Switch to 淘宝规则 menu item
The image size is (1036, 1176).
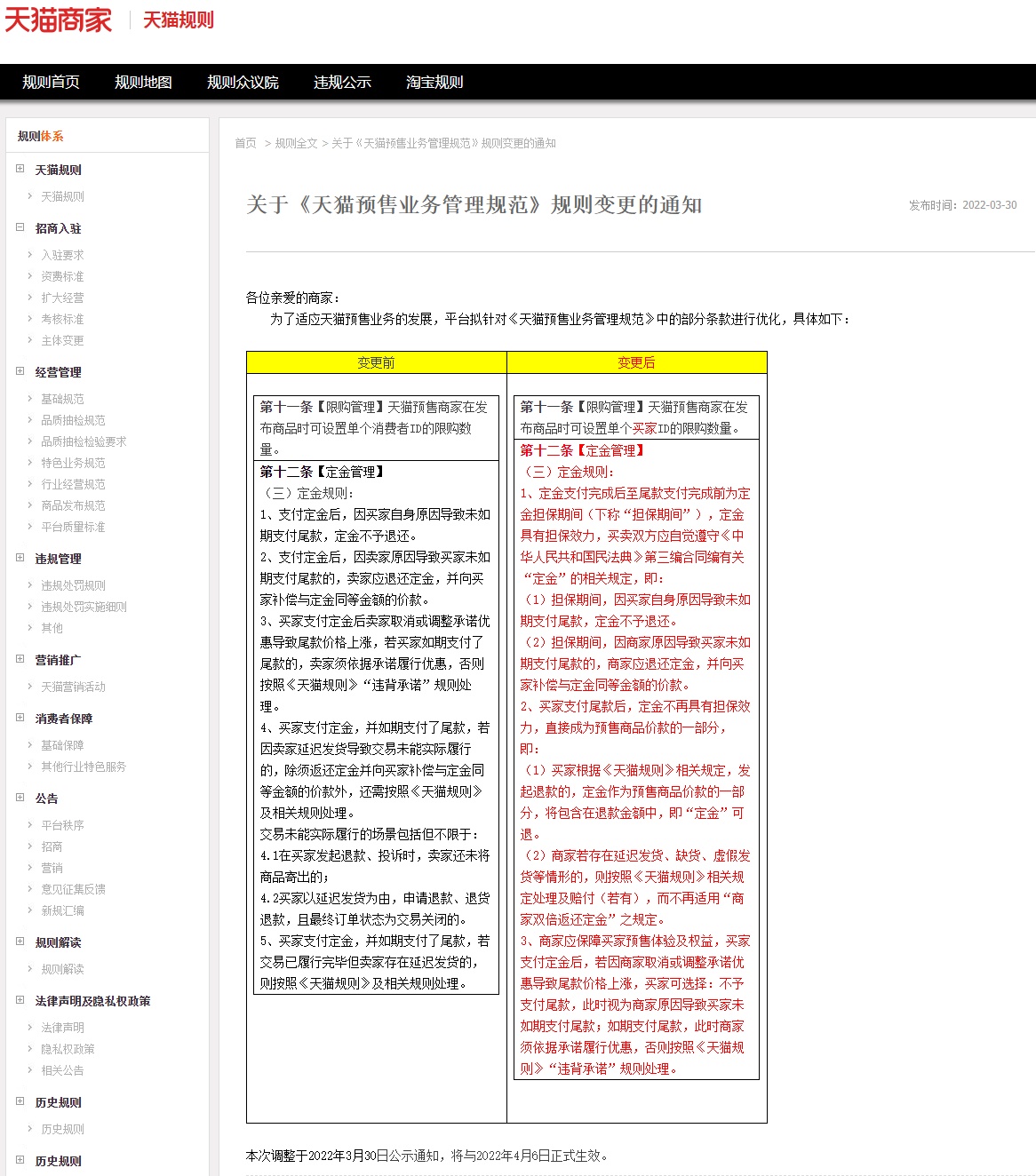(434, 82)
